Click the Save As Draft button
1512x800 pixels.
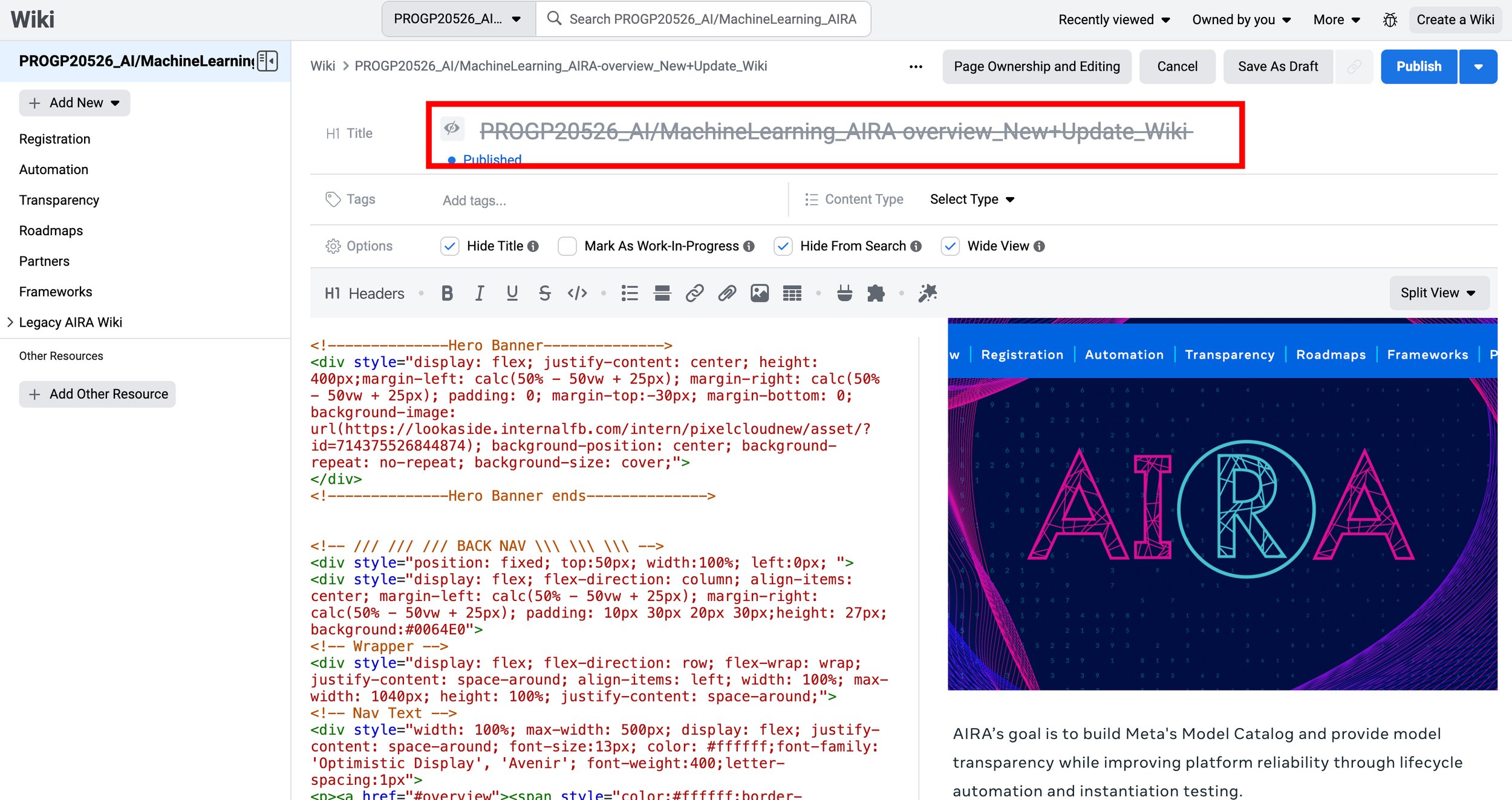[x=1277, y=67]
